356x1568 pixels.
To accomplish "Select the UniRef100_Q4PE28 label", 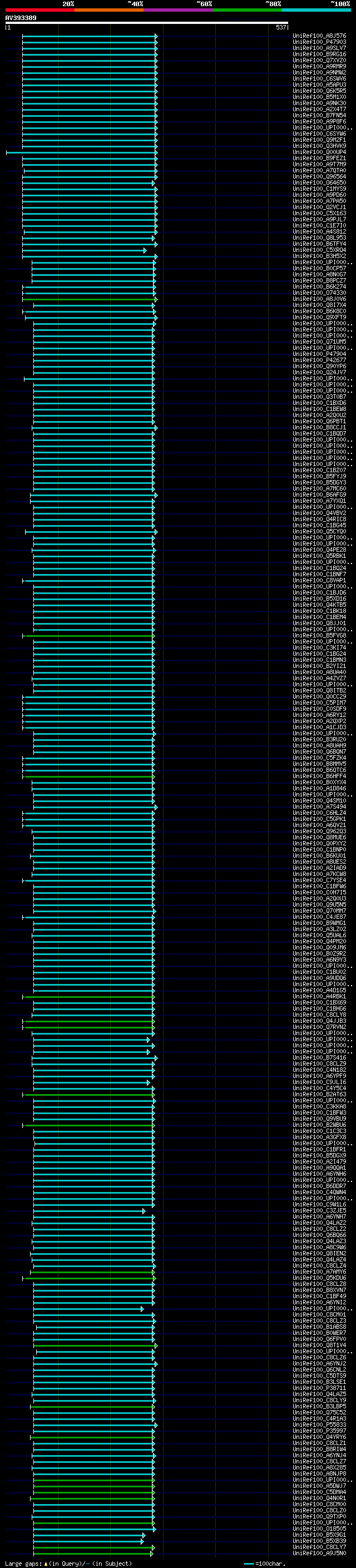I will 319,550.
